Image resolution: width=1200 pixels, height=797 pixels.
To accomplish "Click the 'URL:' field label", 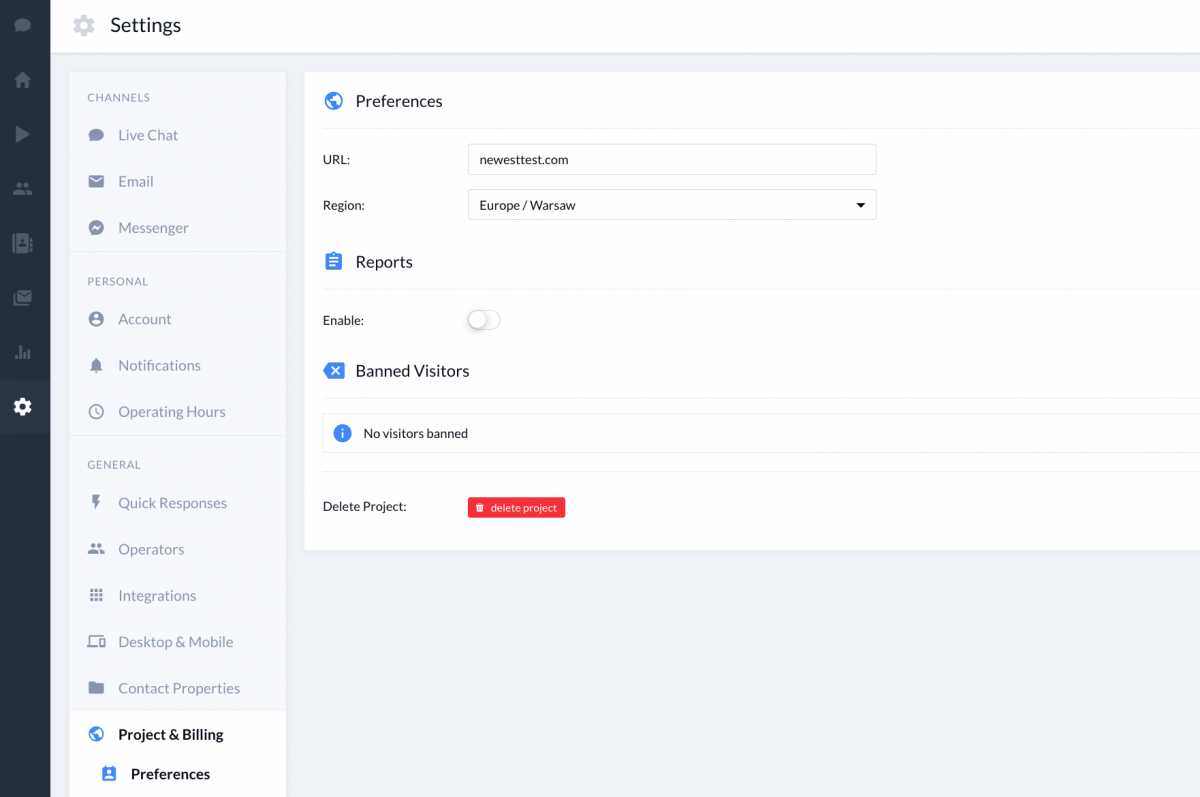I will click(x=336, y=160).
